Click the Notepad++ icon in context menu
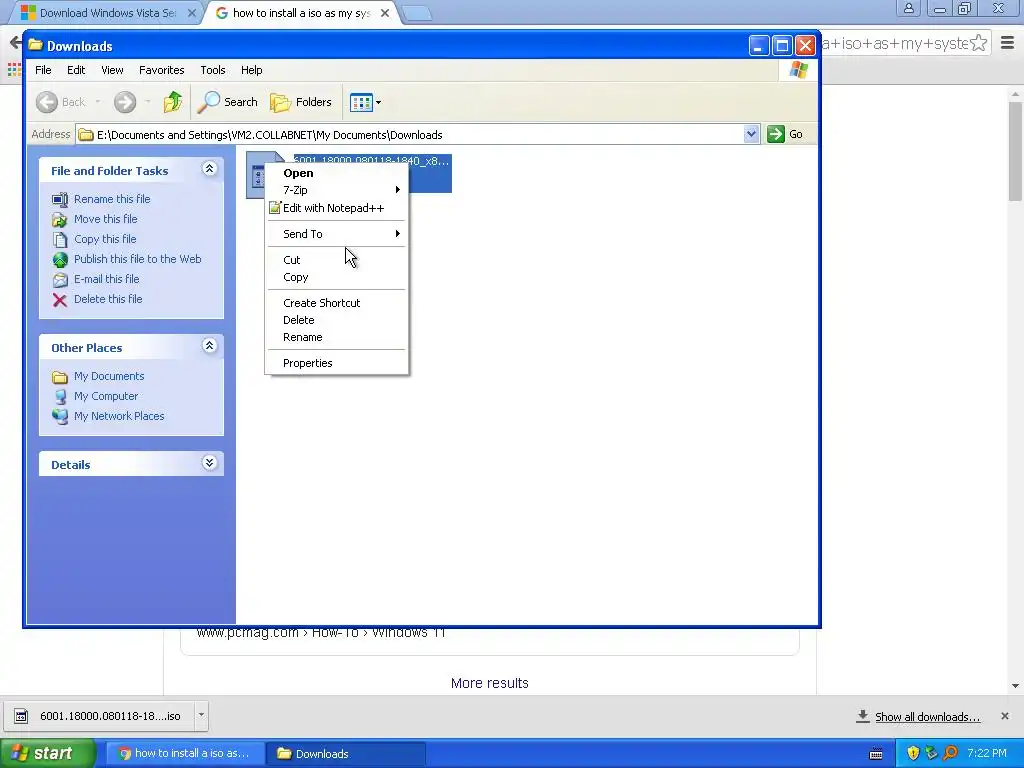 274,208
